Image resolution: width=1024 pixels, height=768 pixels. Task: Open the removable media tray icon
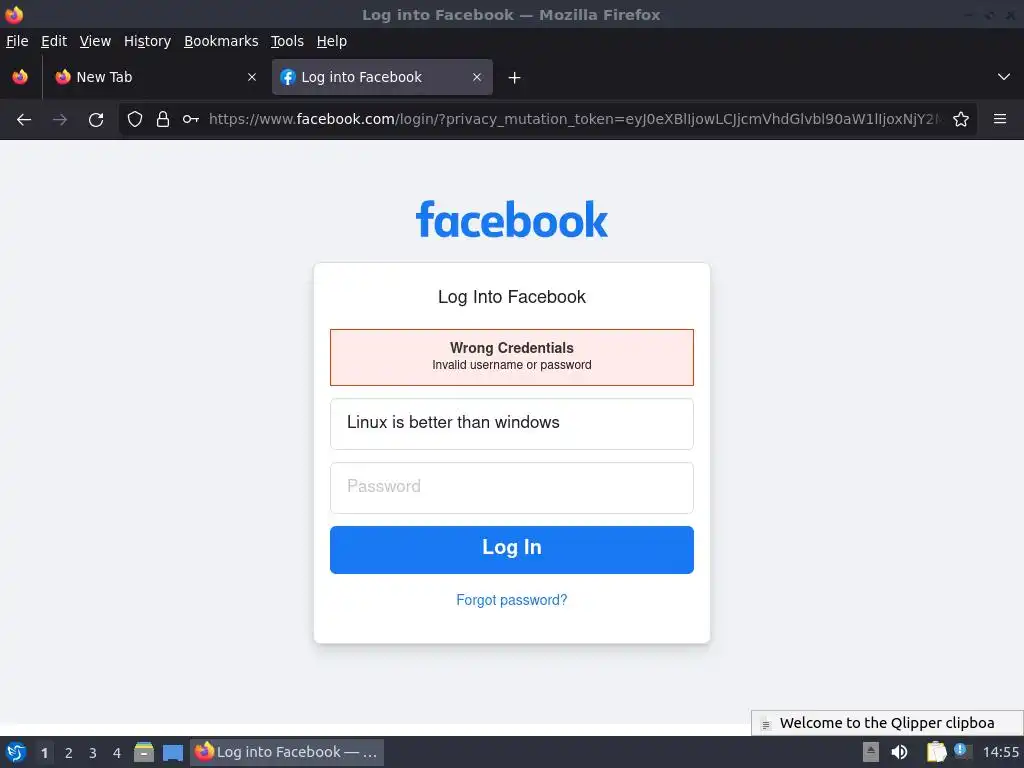pos(871,752)
